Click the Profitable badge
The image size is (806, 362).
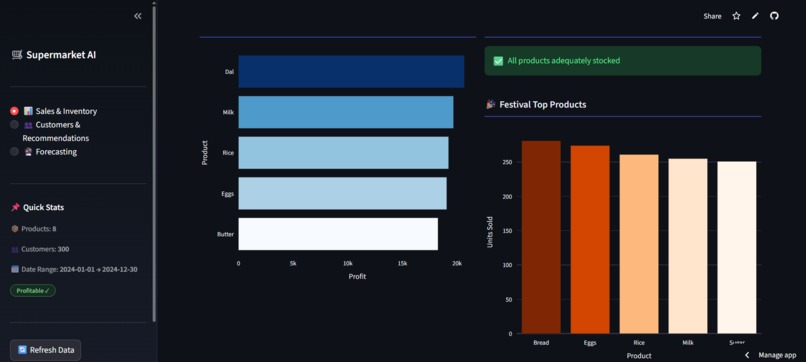tap(33, 291)
